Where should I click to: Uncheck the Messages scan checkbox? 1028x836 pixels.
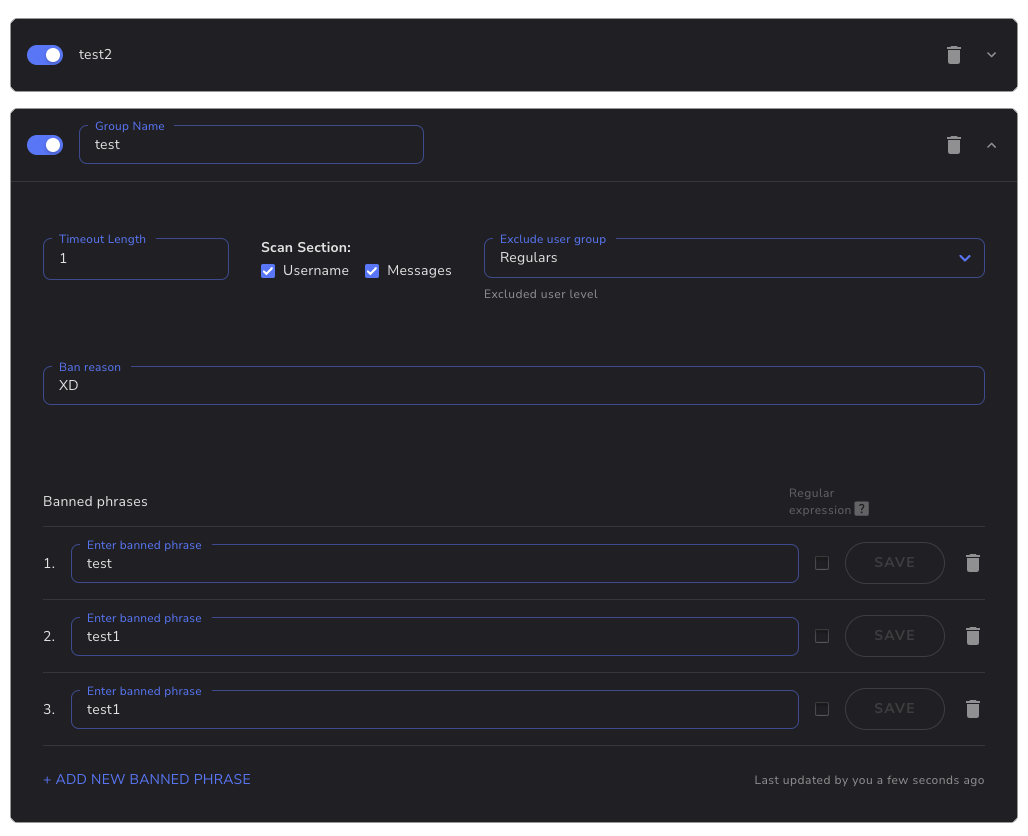(372, 271)
